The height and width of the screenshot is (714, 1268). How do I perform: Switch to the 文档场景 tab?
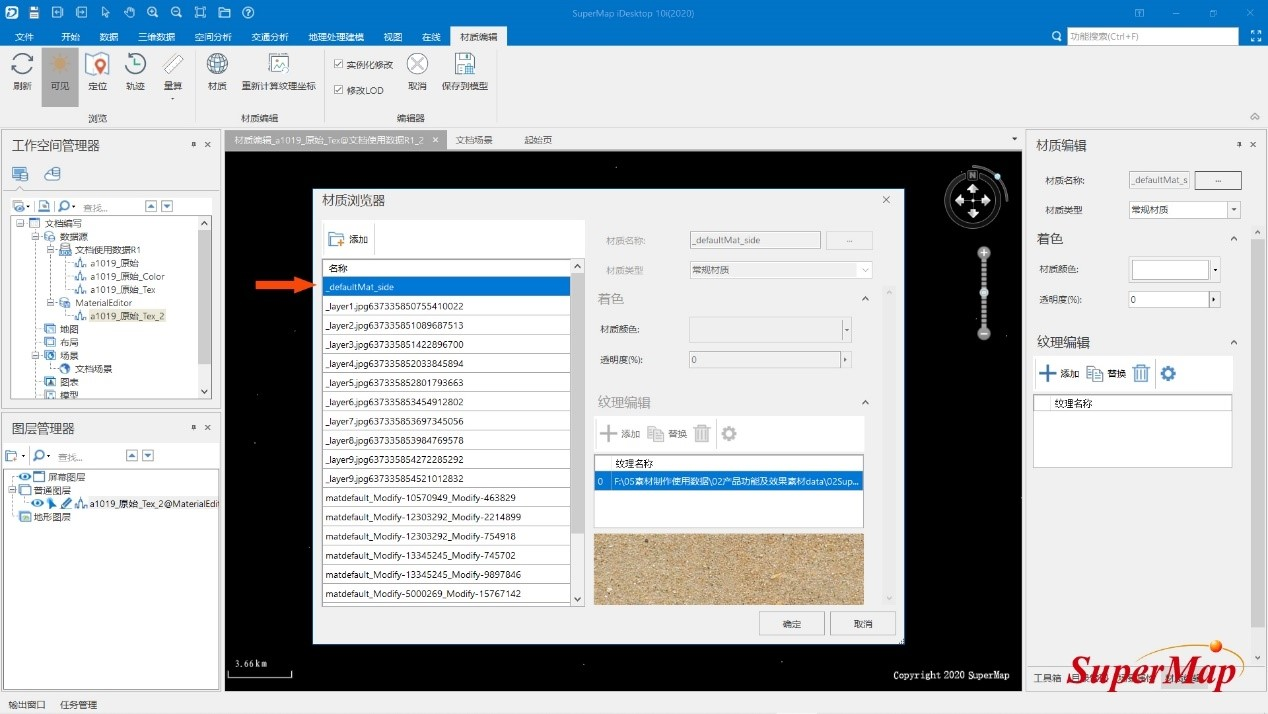(474, 140)
